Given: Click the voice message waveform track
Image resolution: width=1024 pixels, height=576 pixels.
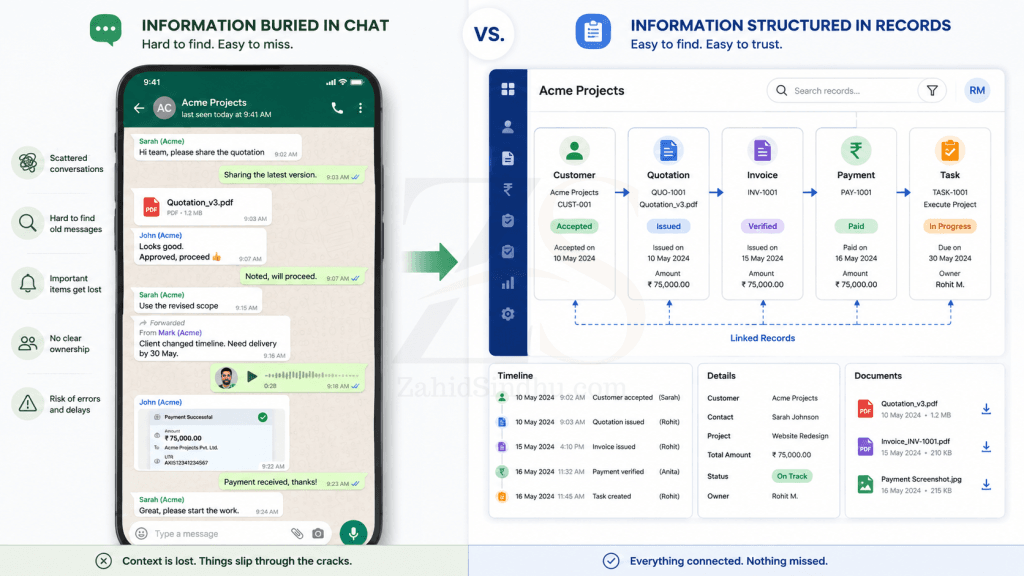Looking at the screenshot, I should coord(312,375).
